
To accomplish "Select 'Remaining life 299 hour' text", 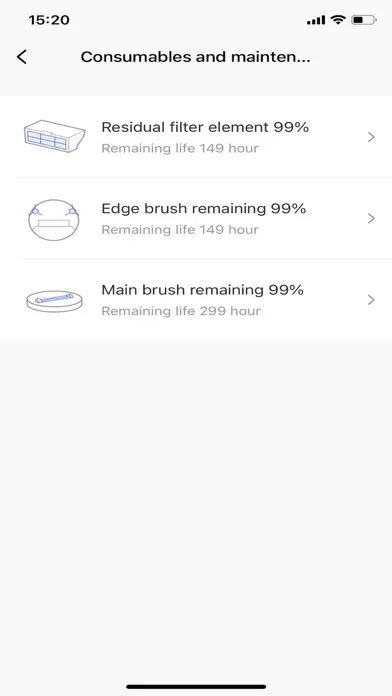I will click(x=181, y=311).
